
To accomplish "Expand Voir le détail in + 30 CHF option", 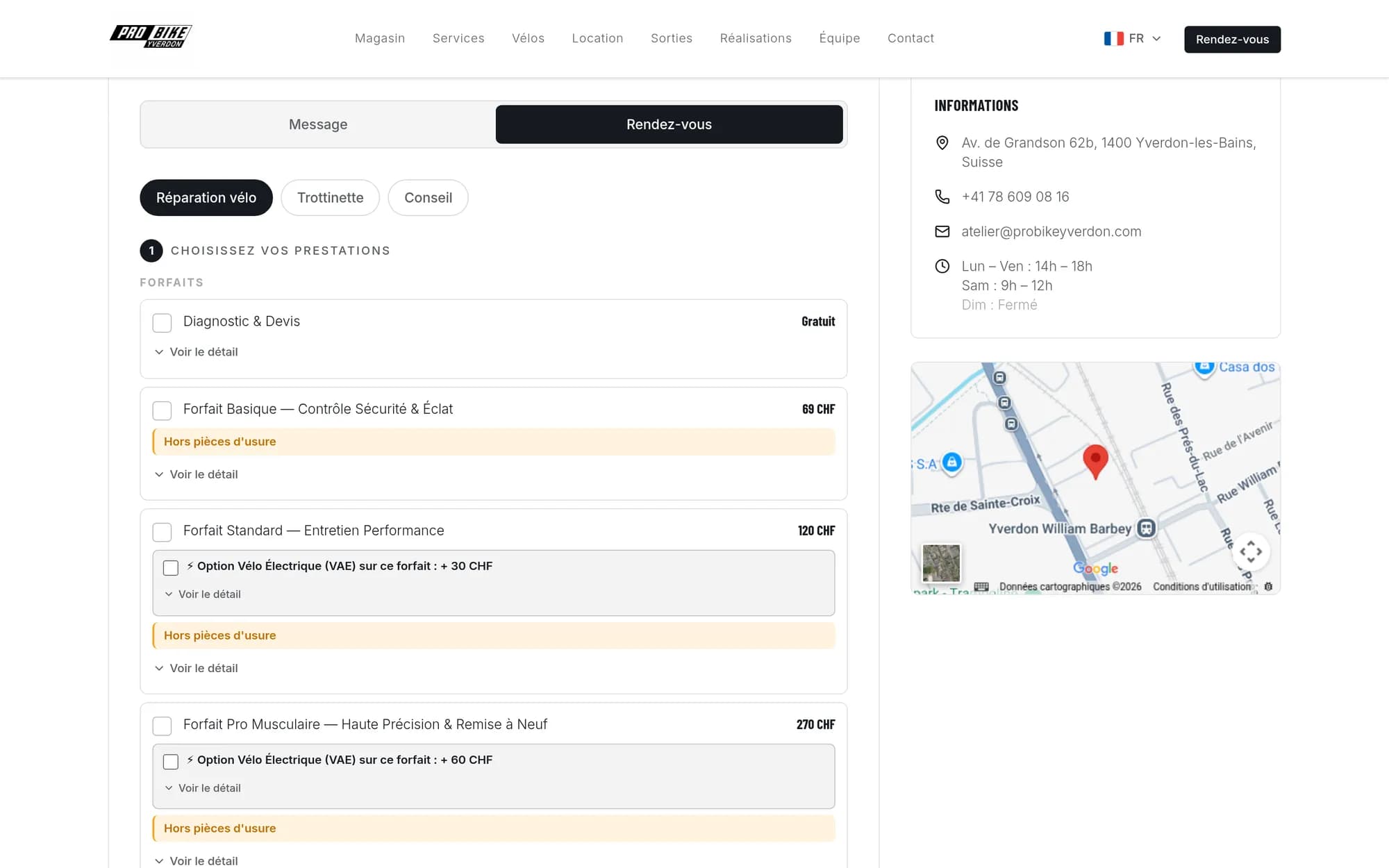I will click(x=203, y=594).
